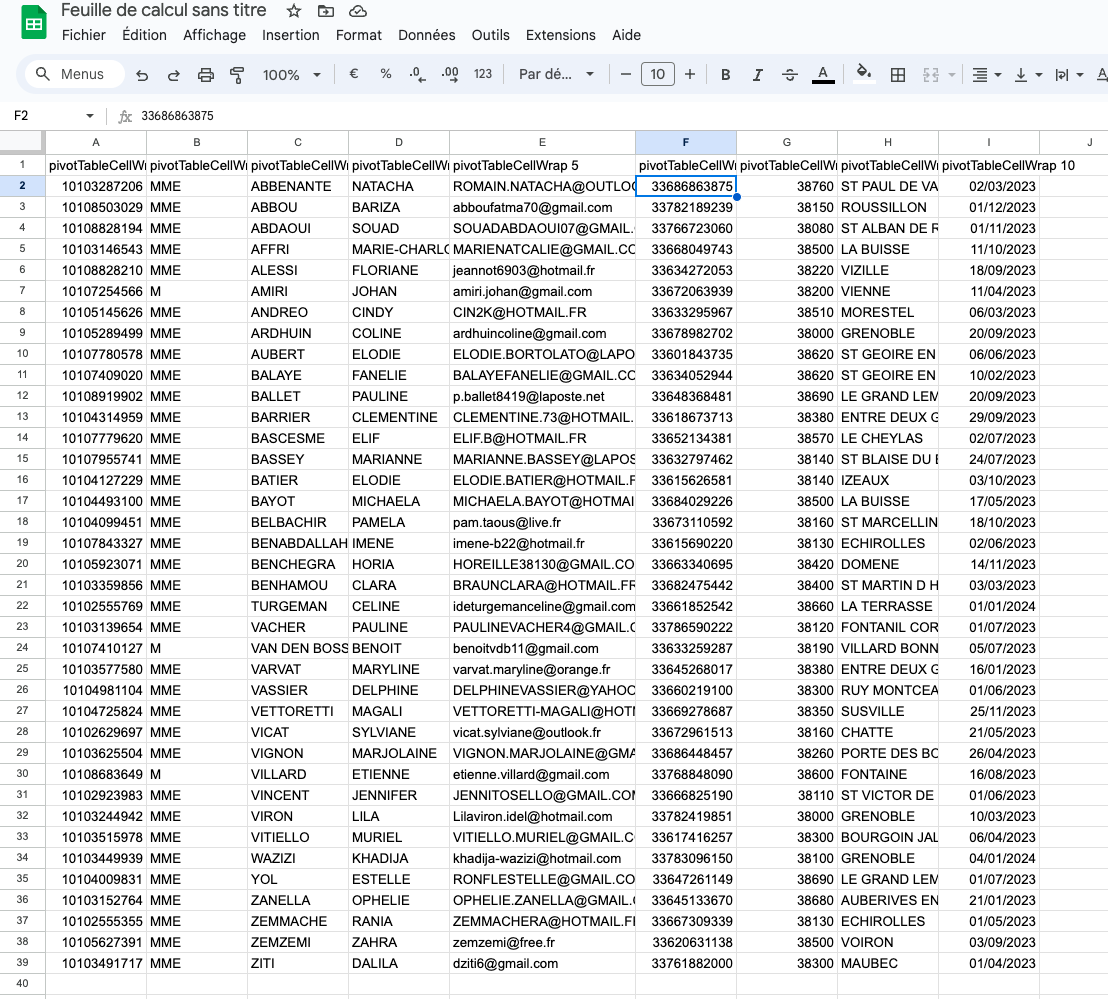Open the 100% zoom dropdown

coord(291,75)
